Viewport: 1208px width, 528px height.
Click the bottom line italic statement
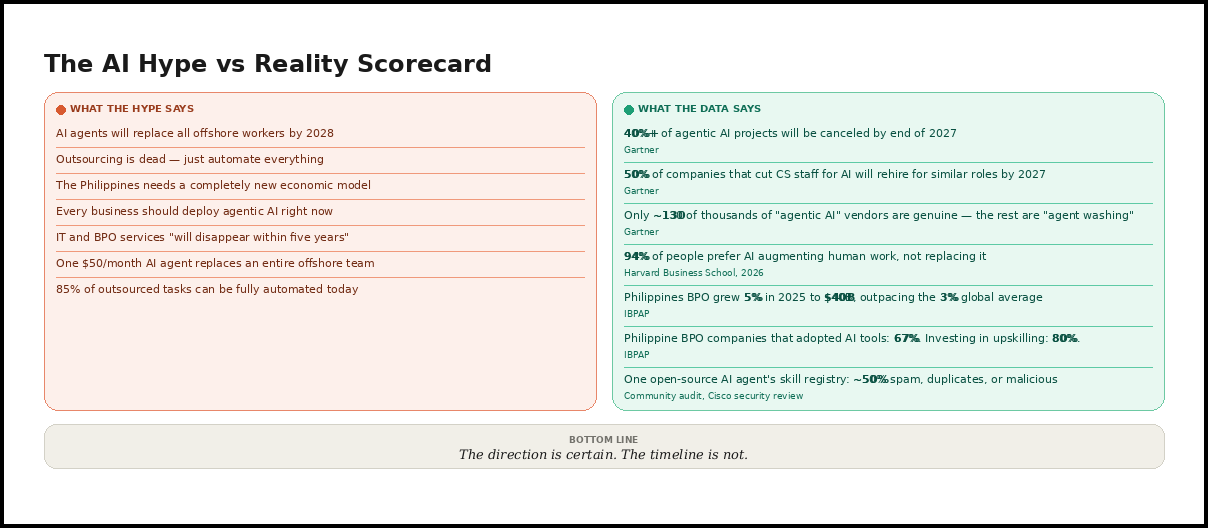click(x=603, y=455)
